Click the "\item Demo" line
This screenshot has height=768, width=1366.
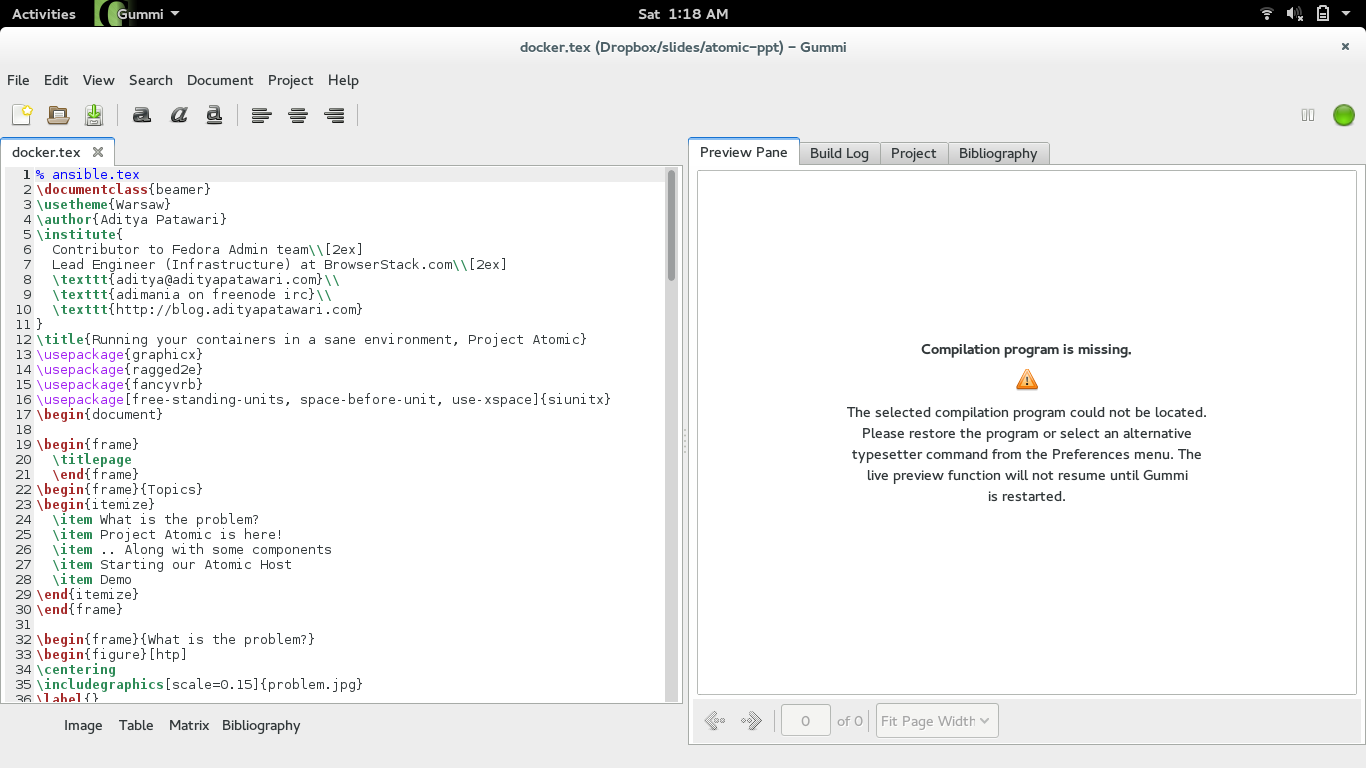click(x=92, y=579)
